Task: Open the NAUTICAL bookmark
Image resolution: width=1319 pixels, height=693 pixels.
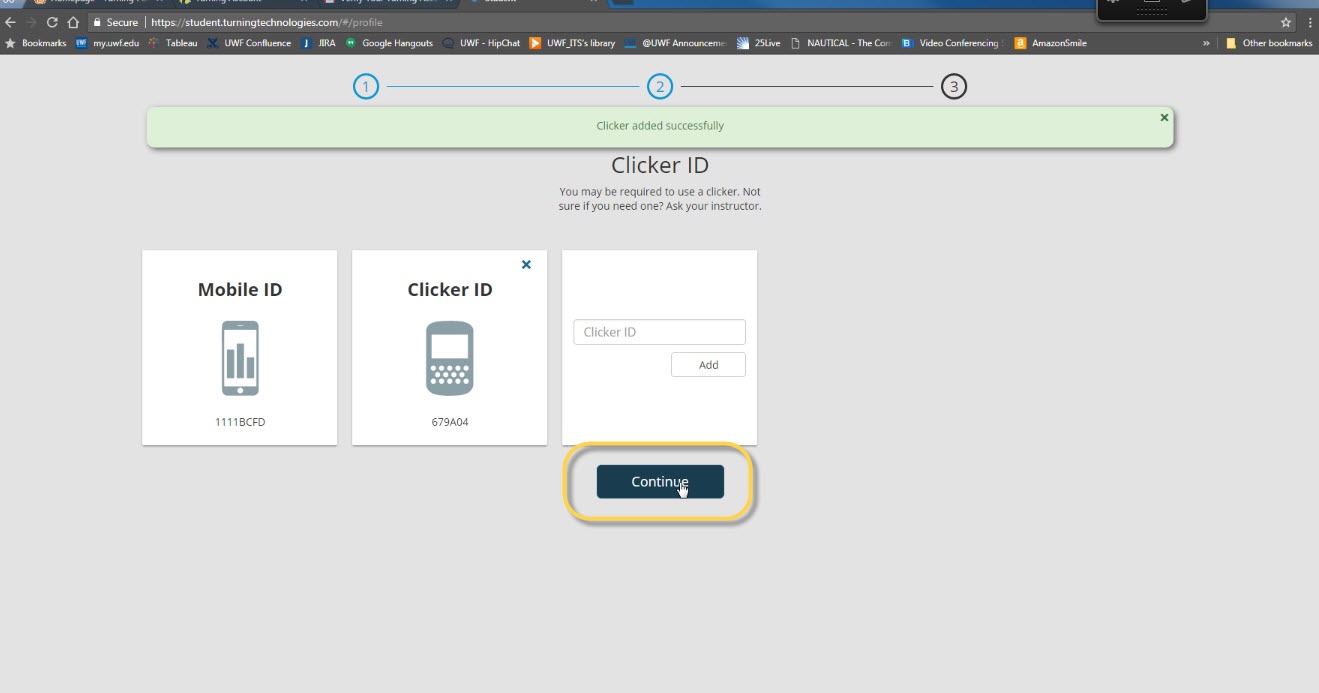Action: (841, 43)
